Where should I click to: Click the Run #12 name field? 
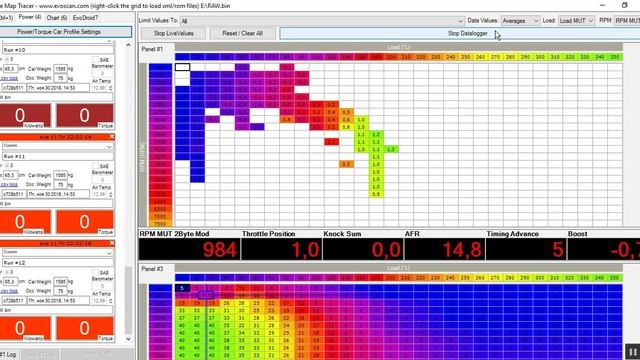point(58,263)
